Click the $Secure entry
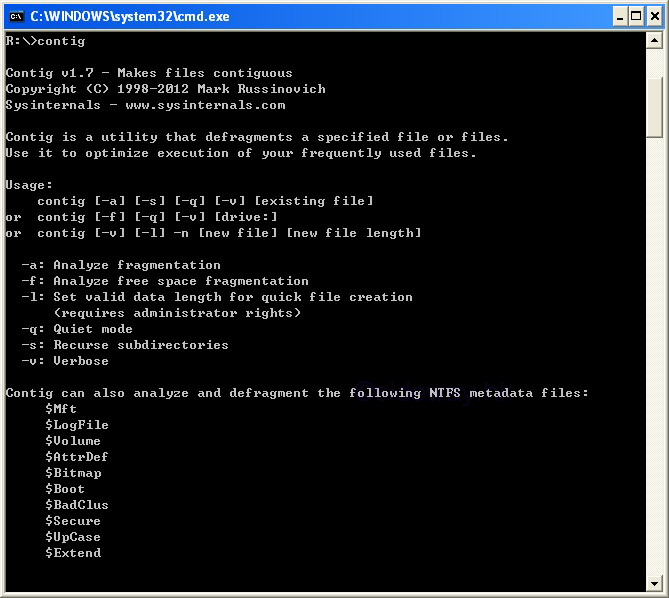 pyautogui.click(x=73, y=521)
